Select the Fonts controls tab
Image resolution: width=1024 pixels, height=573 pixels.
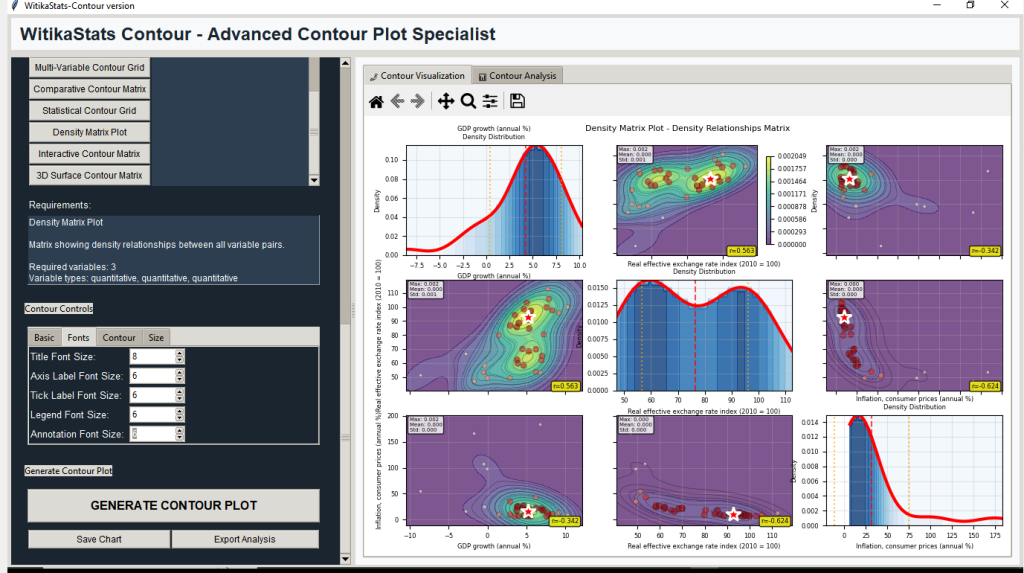point(78,338)
